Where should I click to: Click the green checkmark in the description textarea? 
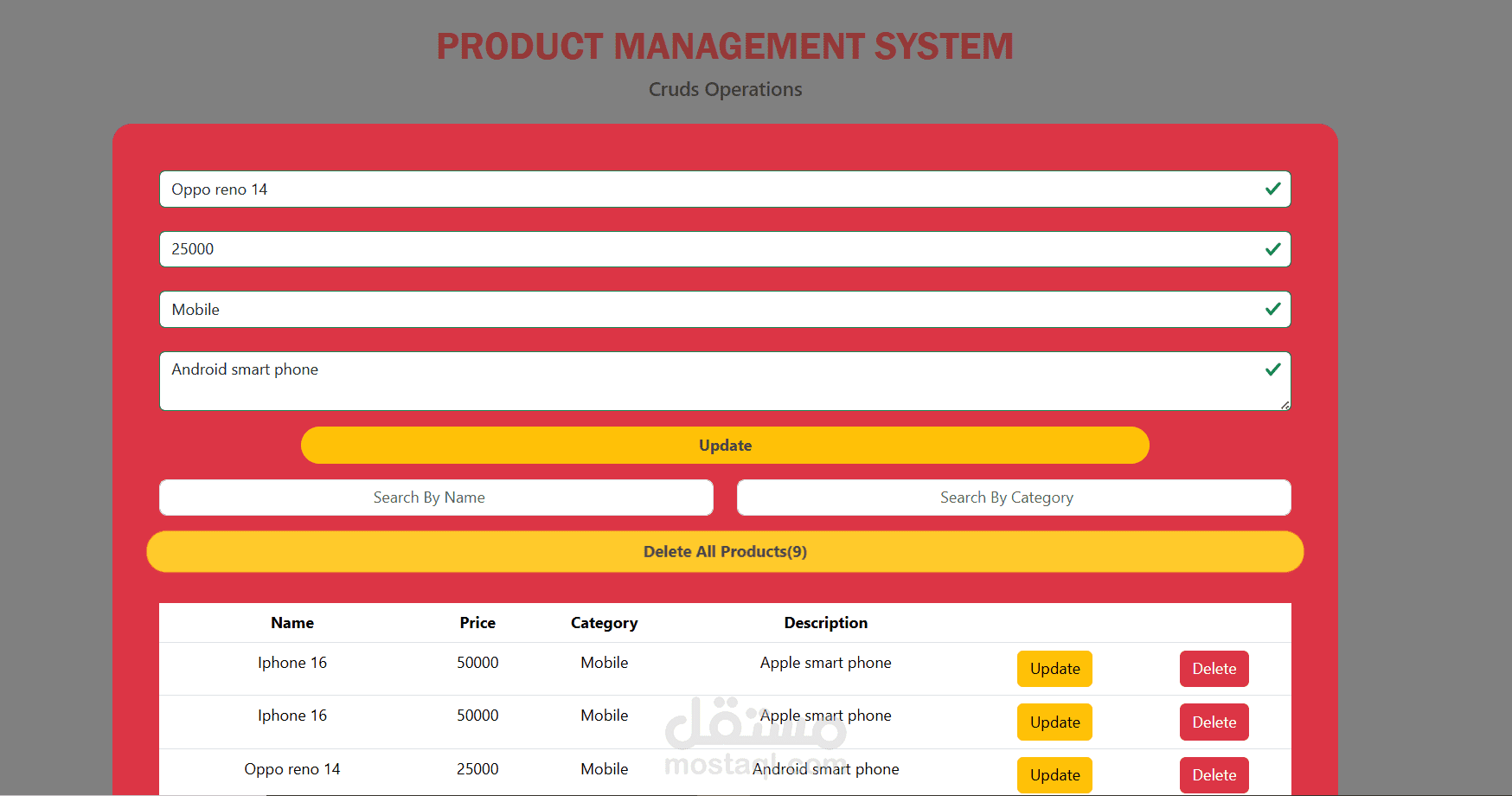click(1272, 369)
